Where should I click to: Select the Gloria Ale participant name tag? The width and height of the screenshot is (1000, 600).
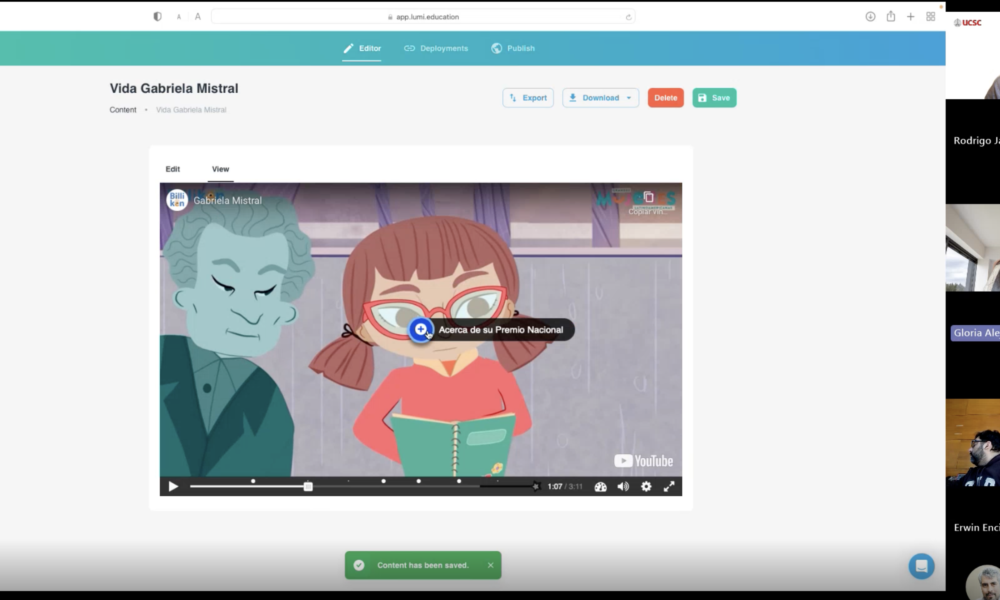tap(975, 333)
